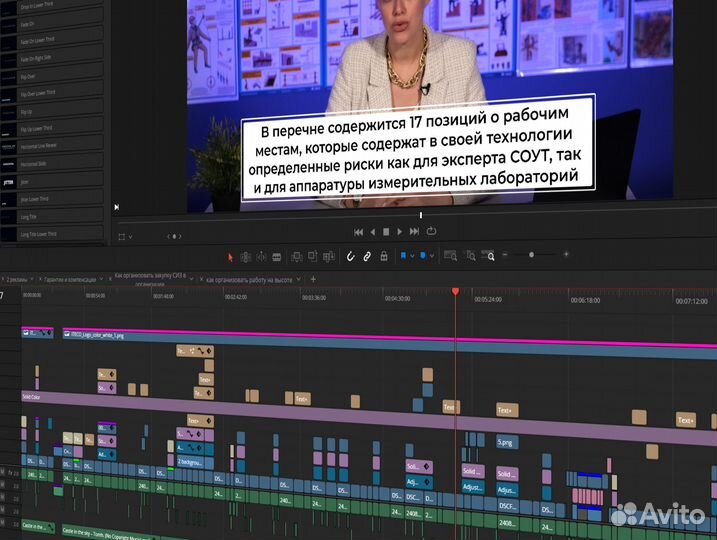Click the red playhead on timeline ruler

(x=455, y=292)
